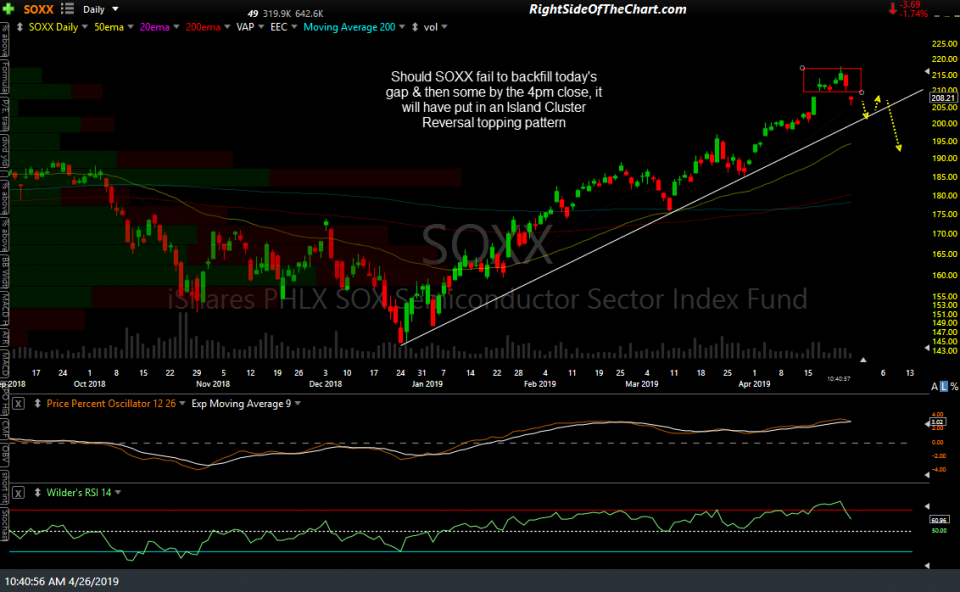
Task: Click the red 208.21 price label on axis
Action: [941, 98]
